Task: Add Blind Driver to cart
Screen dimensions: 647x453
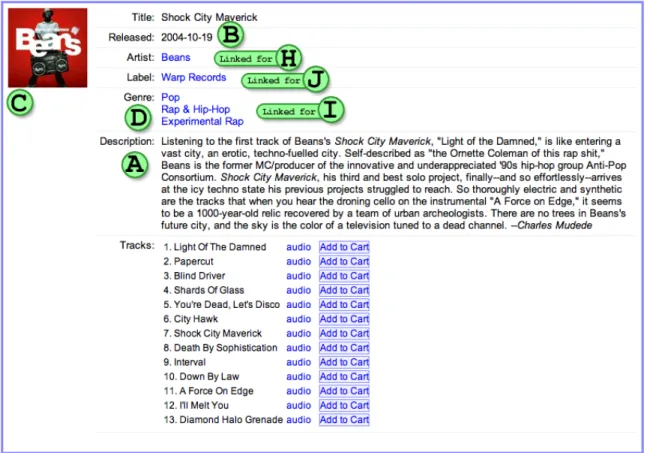Action: click(x=344, y=276)
